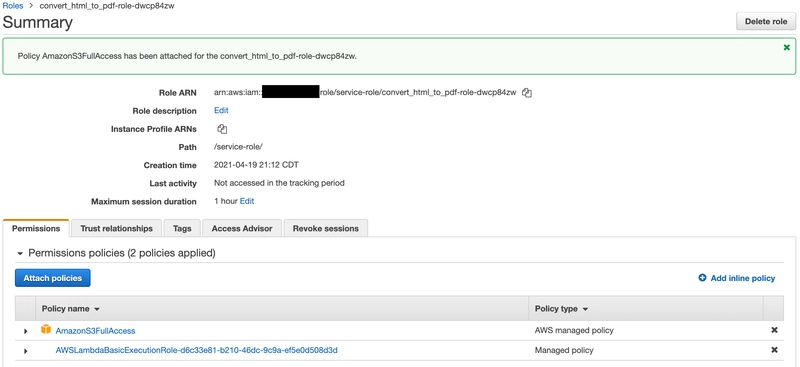Open the Access Advisor tab
Viewport: 800px width, 367px height.
click(x=242, y=228)
